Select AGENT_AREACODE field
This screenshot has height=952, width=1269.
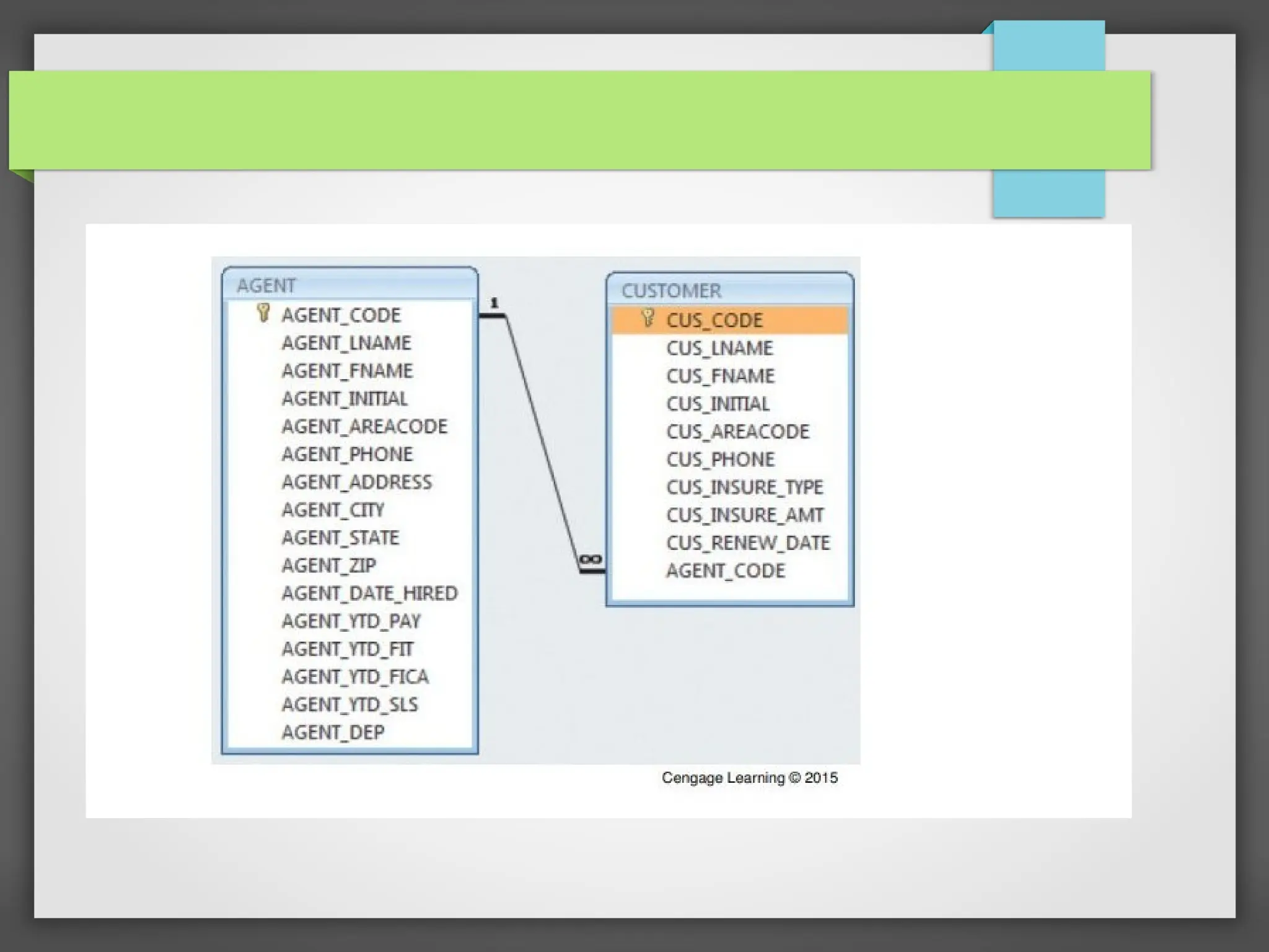pyautogui.click(x=364, y=426)
